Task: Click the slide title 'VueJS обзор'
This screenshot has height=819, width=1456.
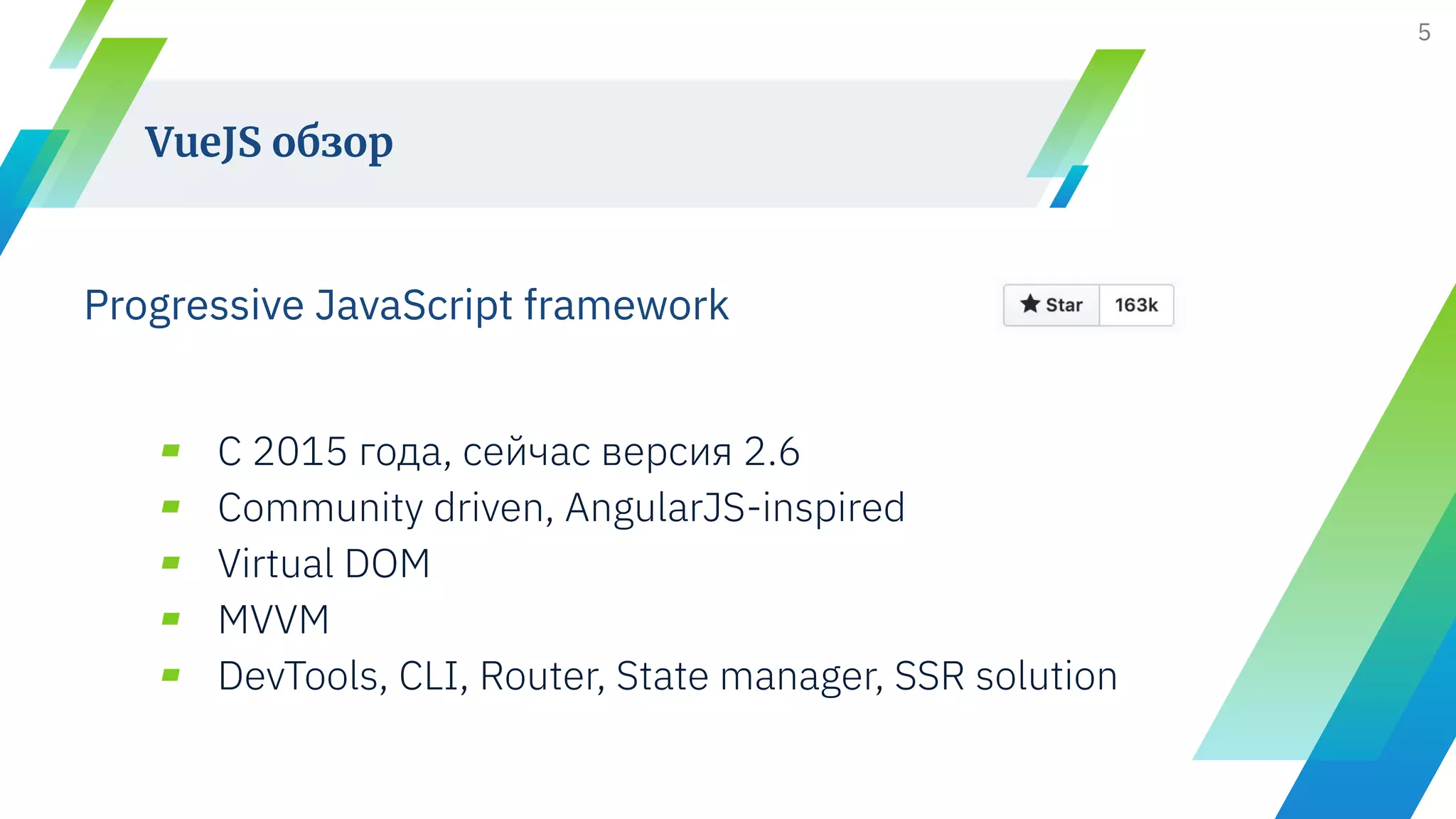Action: pos(269,142)
